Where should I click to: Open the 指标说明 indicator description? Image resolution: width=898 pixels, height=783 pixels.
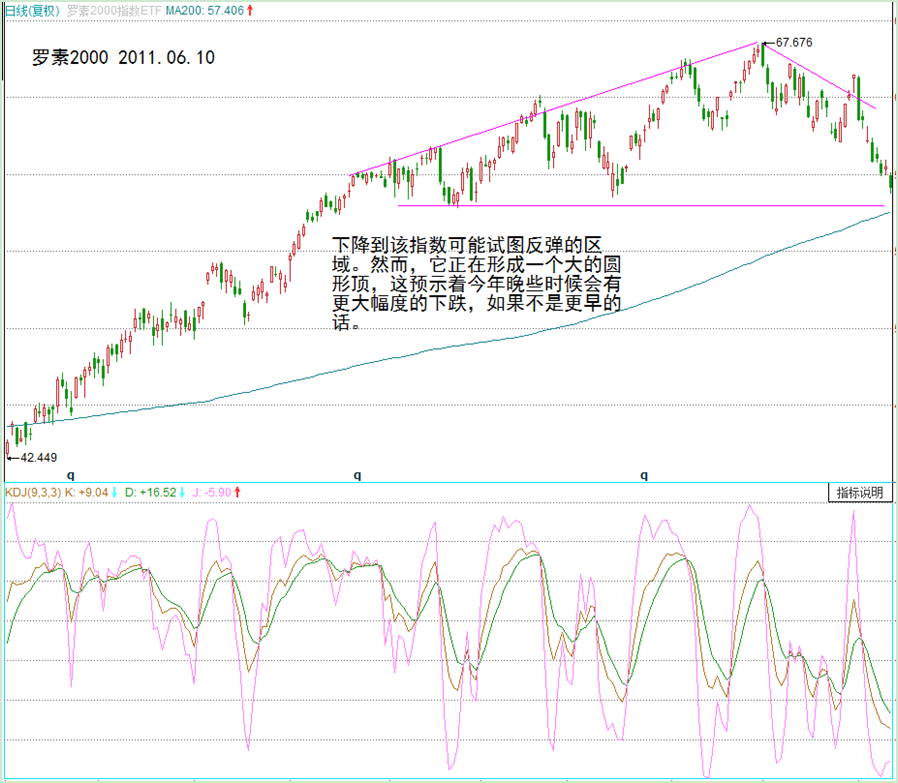[859, 493]
